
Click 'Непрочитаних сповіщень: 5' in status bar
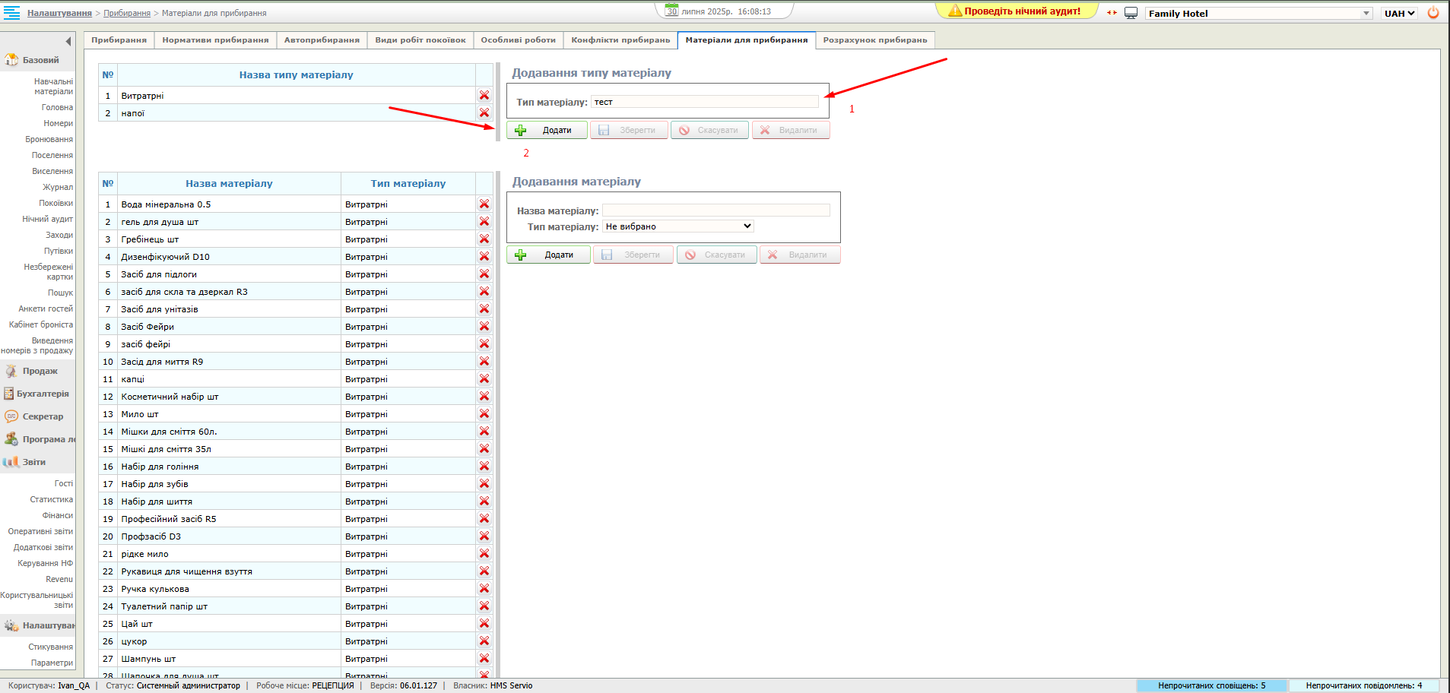tap(1211, 686)
